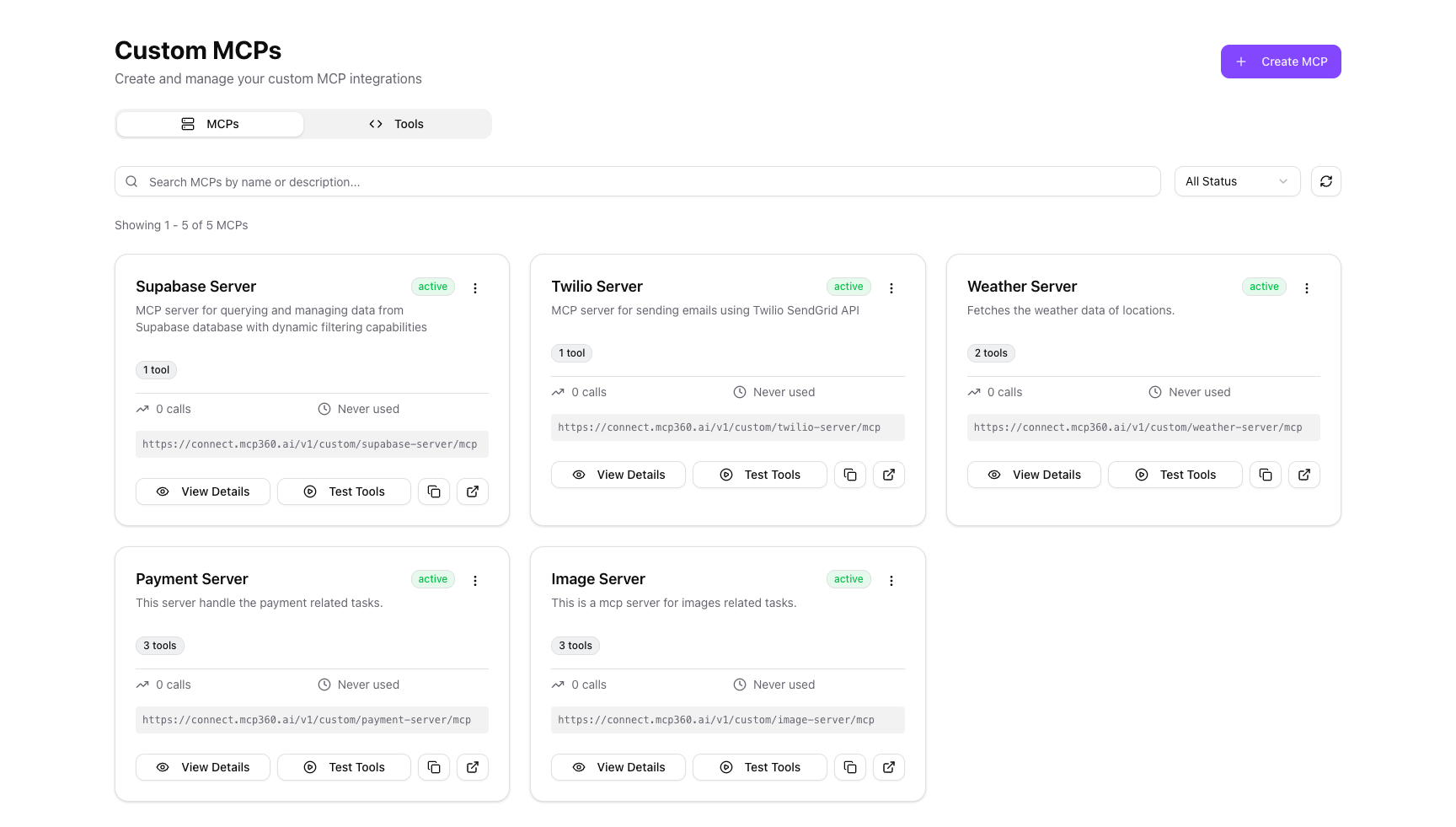
Task: Click the Create MCP button
Action: click(1281, 61)
